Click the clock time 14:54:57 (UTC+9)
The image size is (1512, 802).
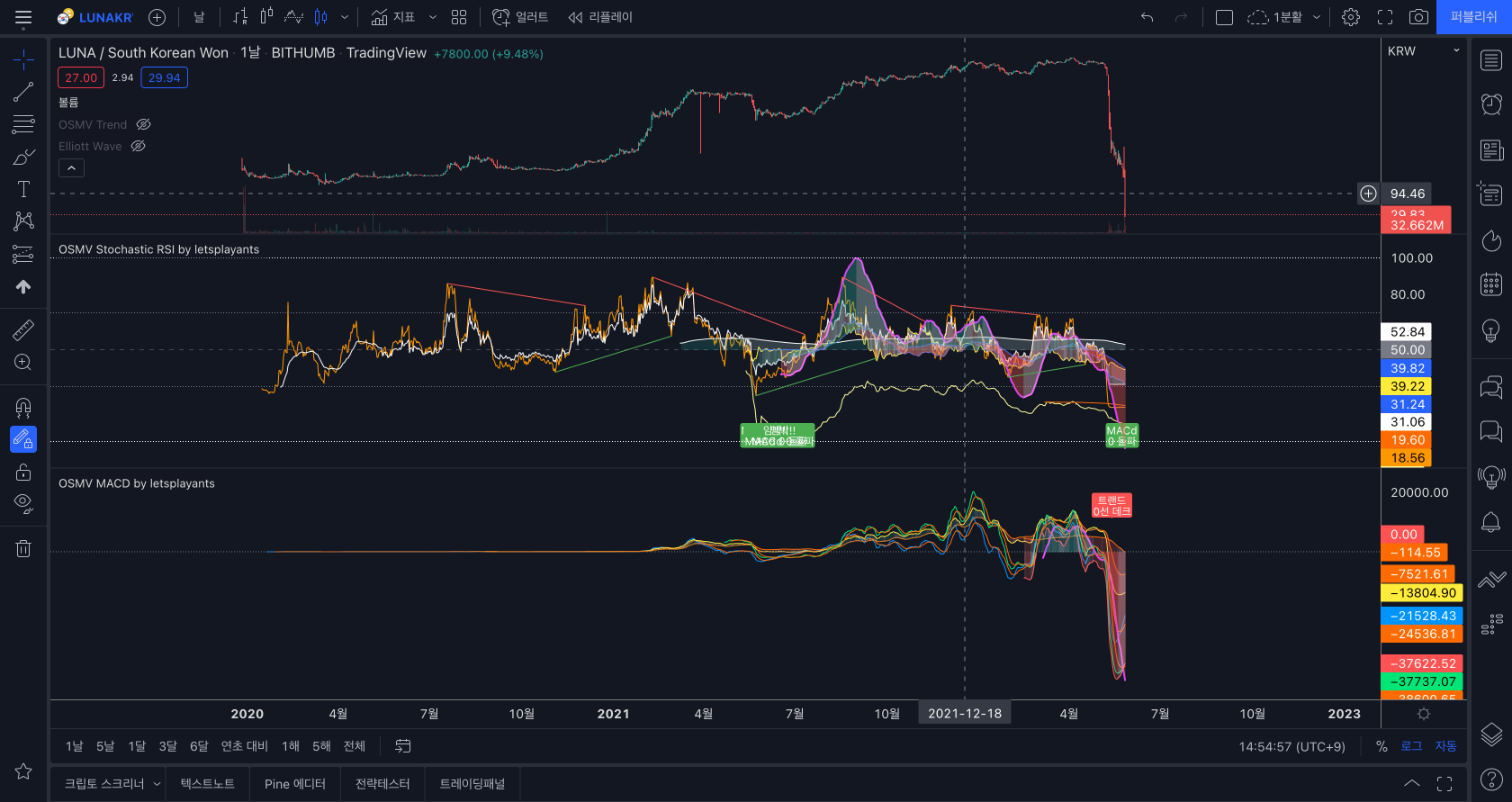tap(1291, 747)
